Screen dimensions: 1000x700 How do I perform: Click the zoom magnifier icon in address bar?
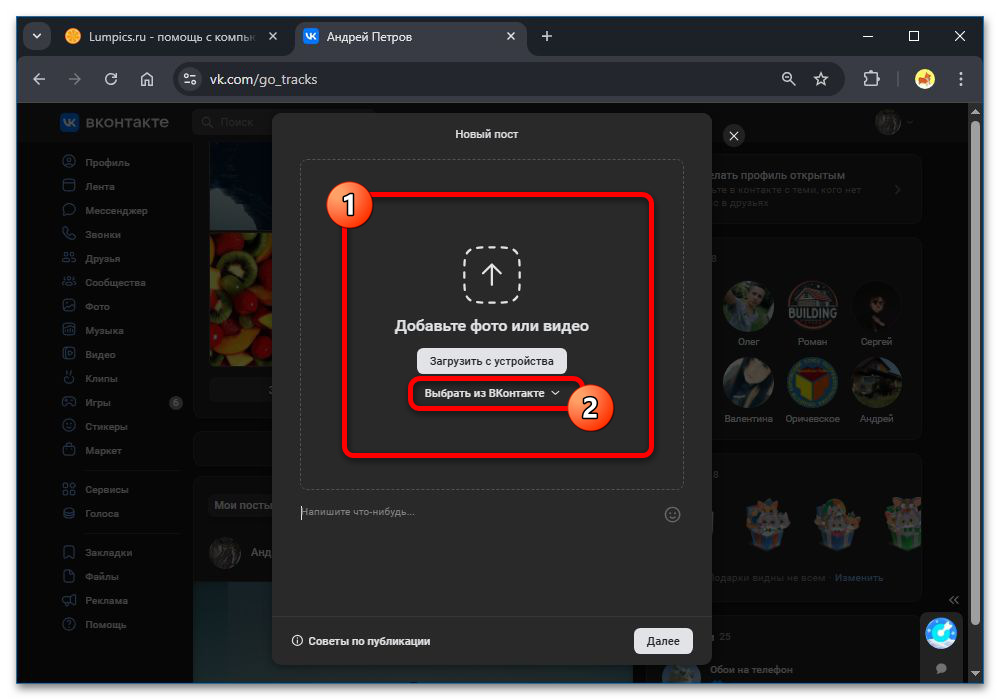pyautogui.click(x=788, y=79)
